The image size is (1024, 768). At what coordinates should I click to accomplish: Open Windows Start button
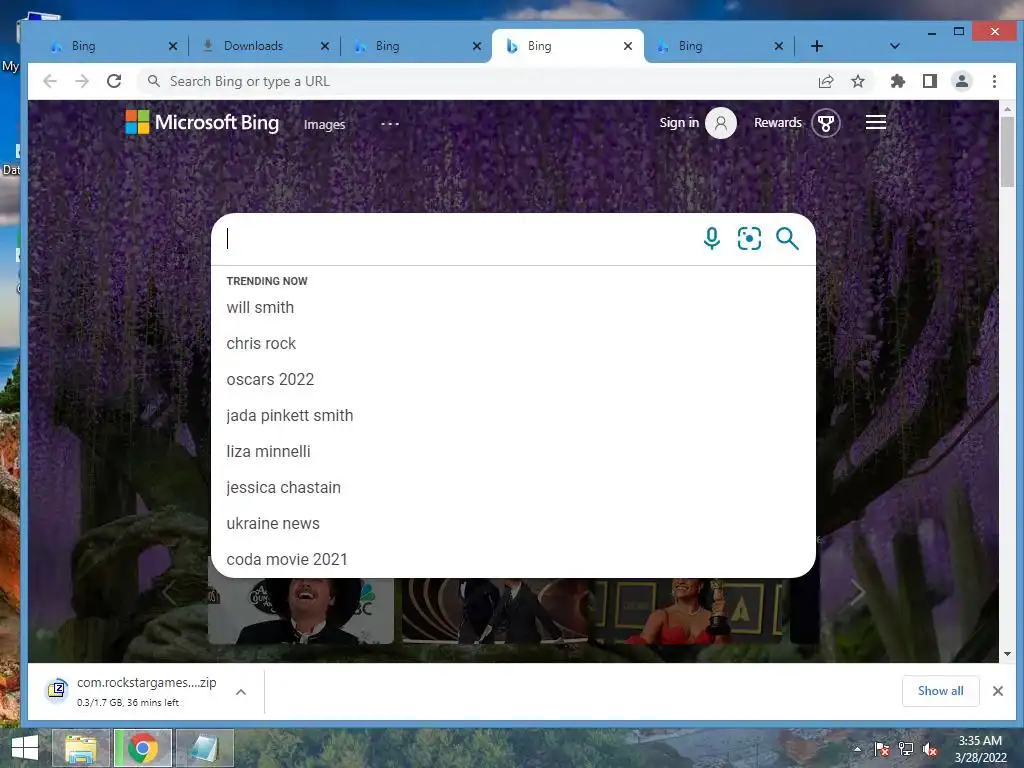tap(25, 748)
